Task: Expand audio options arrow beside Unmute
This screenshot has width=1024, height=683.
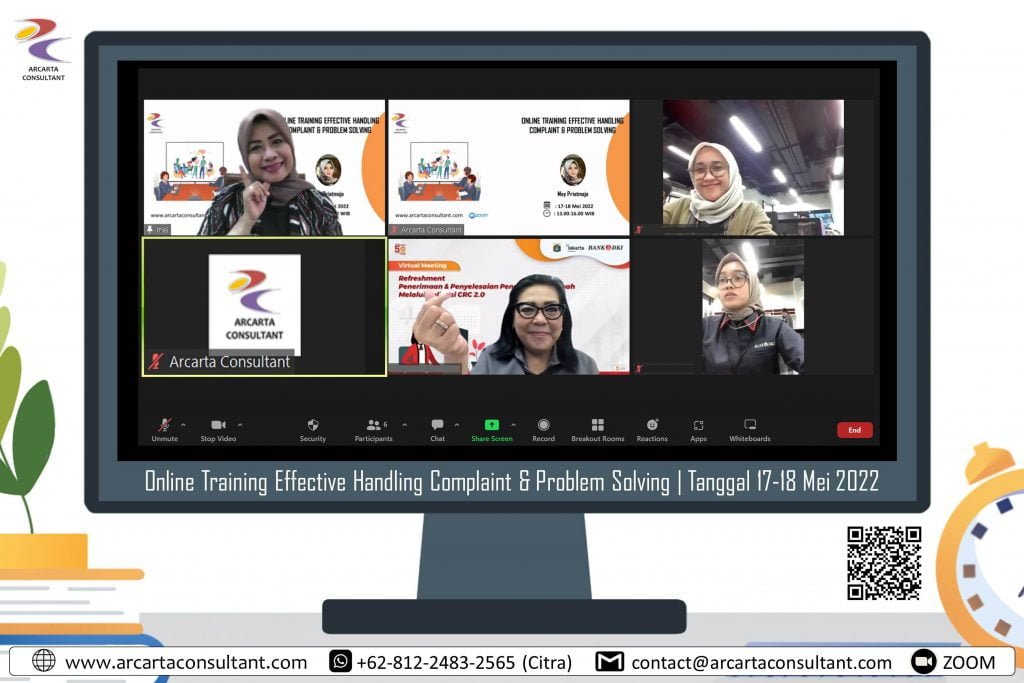Action: [x=183, y=424]
